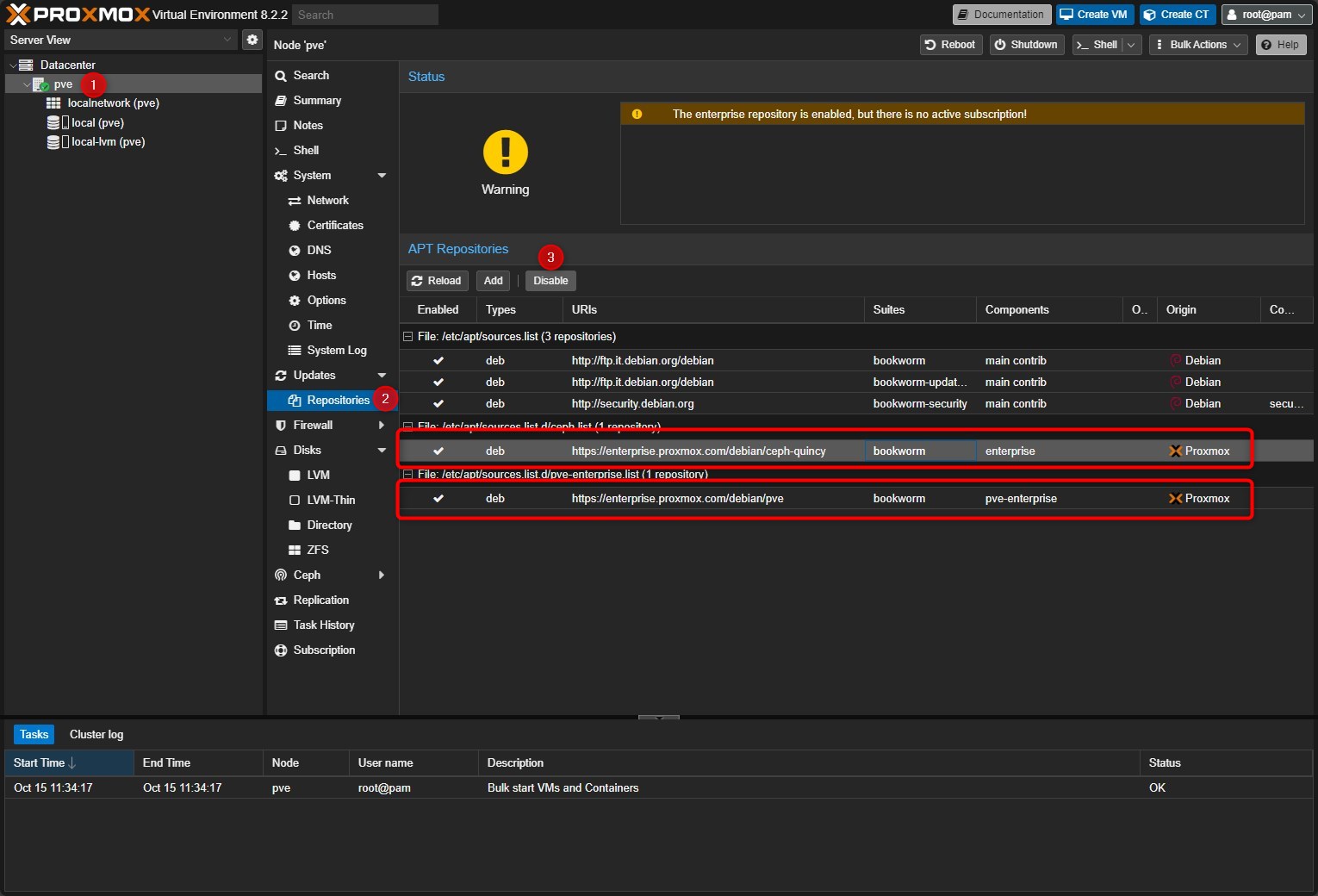This screenshot has height=896, width=1318.
Task: Click the localnetwork grid icon
Action: pos(53,103)
